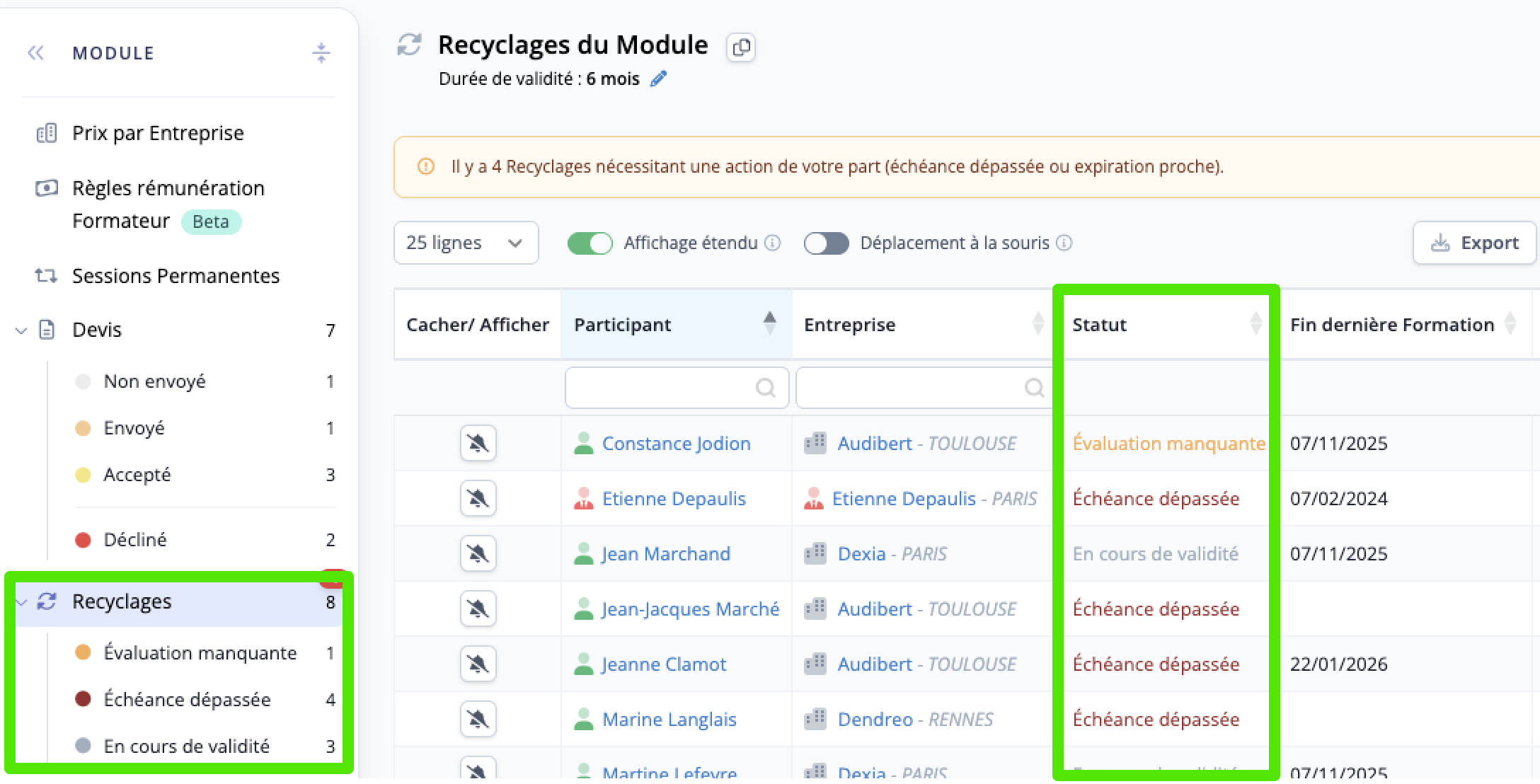Viewport: 1540px width, 784px height.
Task: Click the warning icon in the alert banner
Action: tap(426, 167)
